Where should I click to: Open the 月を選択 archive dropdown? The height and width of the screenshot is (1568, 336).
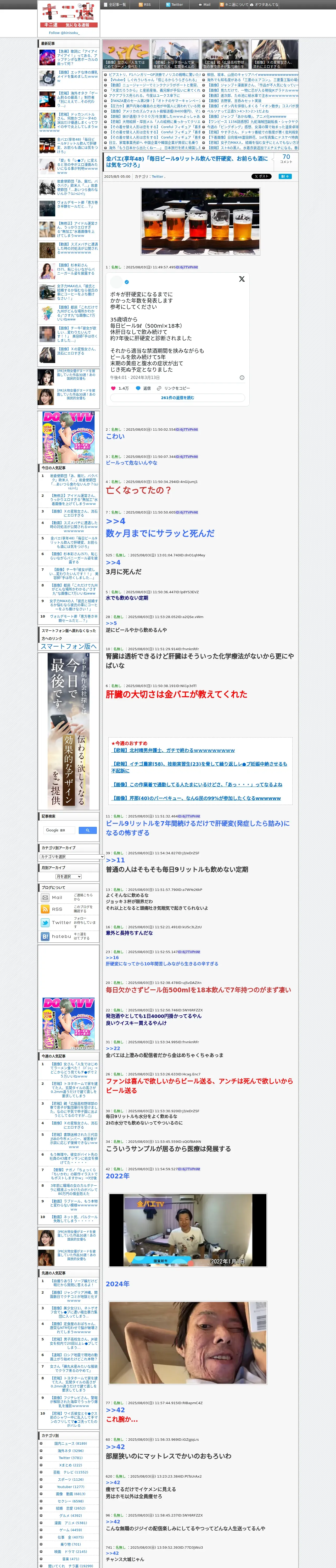(x=68, y=877)
